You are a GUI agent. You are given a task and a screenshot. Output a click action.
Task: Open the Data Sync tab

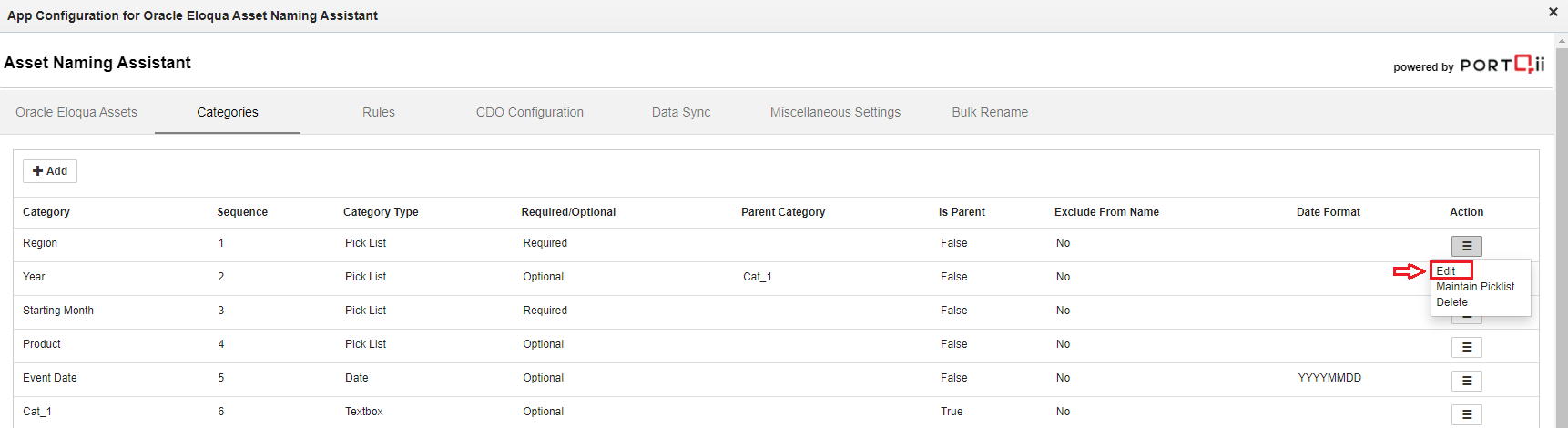pos(681,112)
